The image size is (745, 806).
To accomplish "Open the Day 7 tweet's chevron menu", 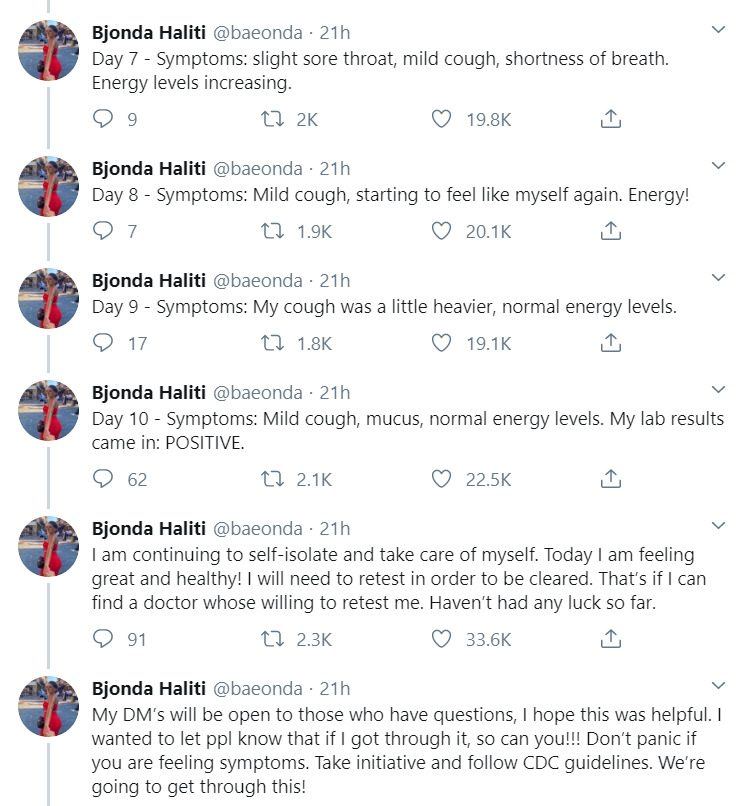I will tap(718, 30).
